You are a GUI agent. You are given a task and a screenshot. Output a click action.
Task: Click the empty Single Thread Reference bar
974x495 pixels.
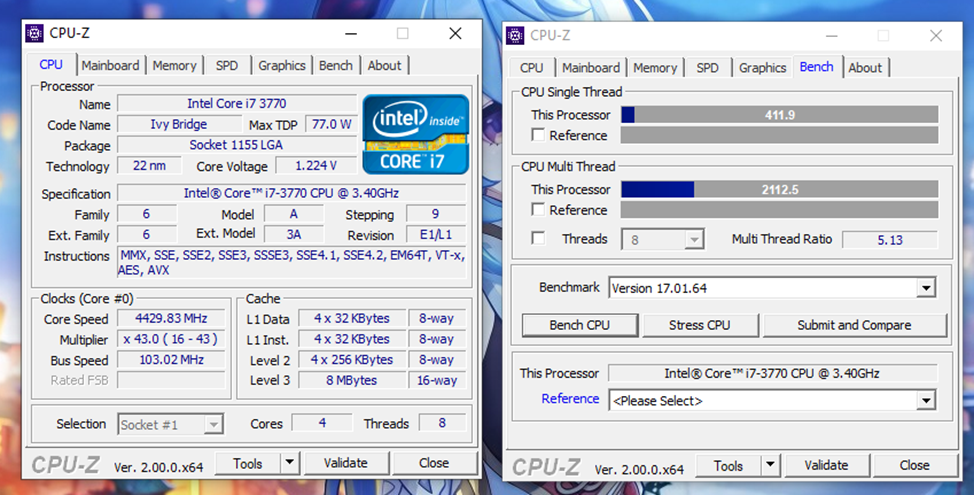[x=780, y=135]
